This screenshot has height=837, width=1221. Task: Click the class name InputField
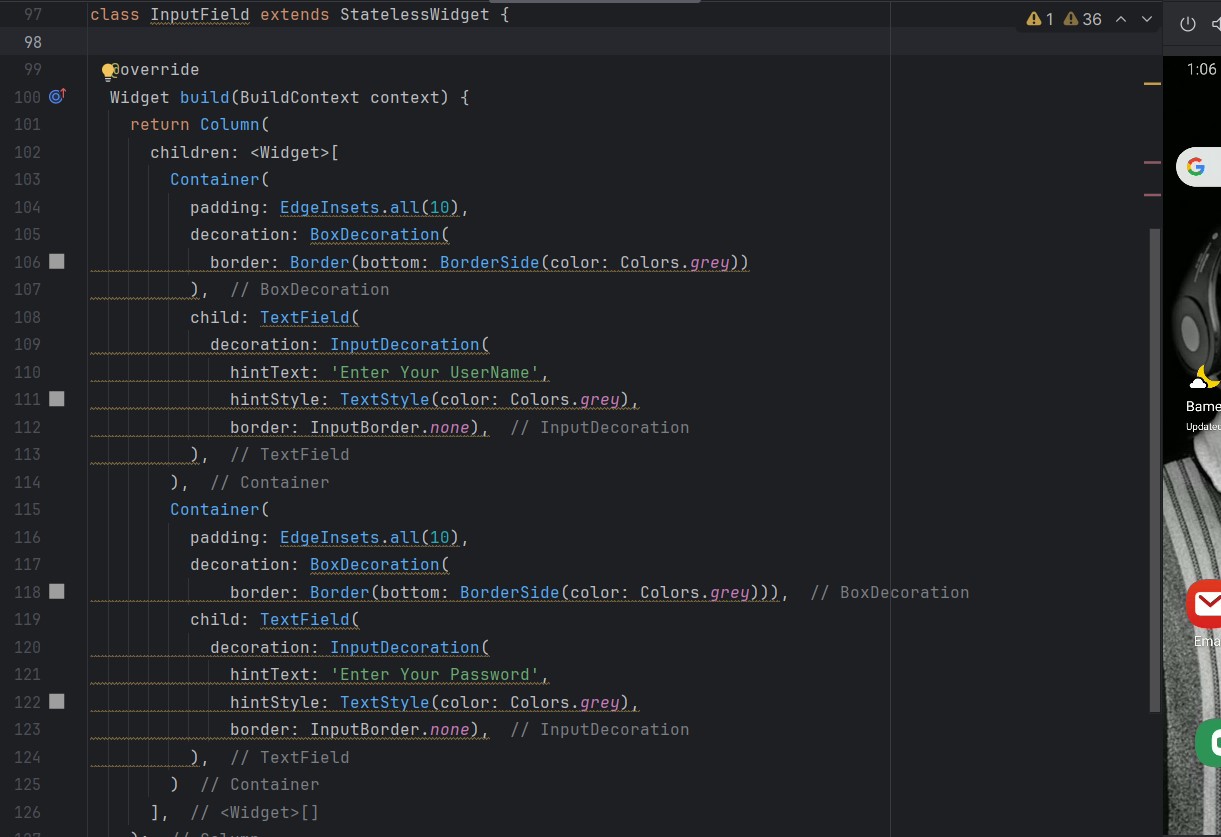pyautogui.click(x=200, y=15)
